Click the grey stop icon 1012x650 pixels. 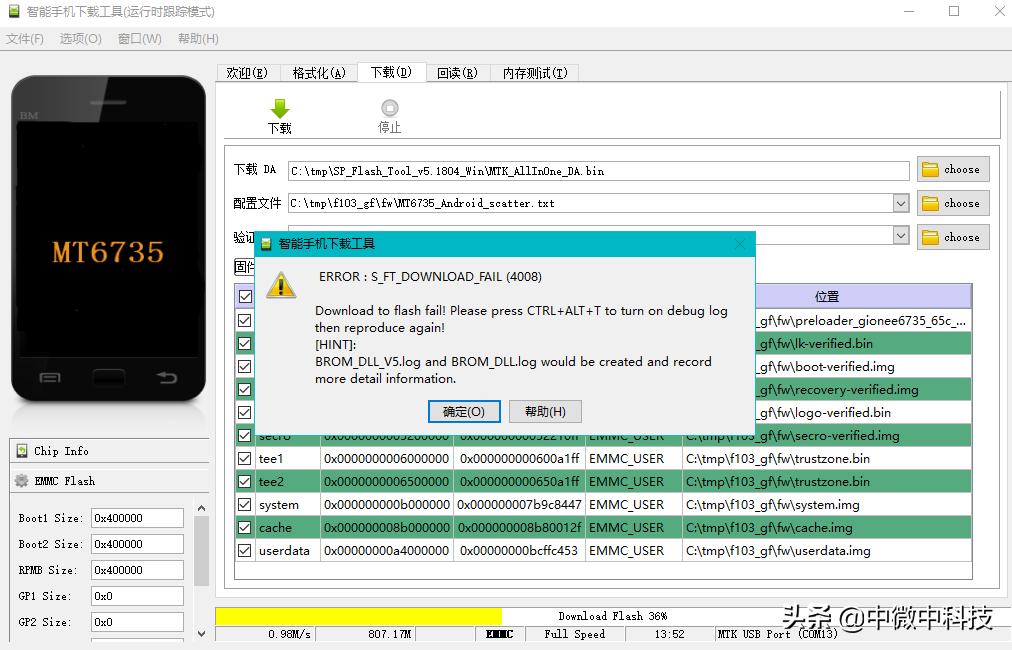(390, 108)
